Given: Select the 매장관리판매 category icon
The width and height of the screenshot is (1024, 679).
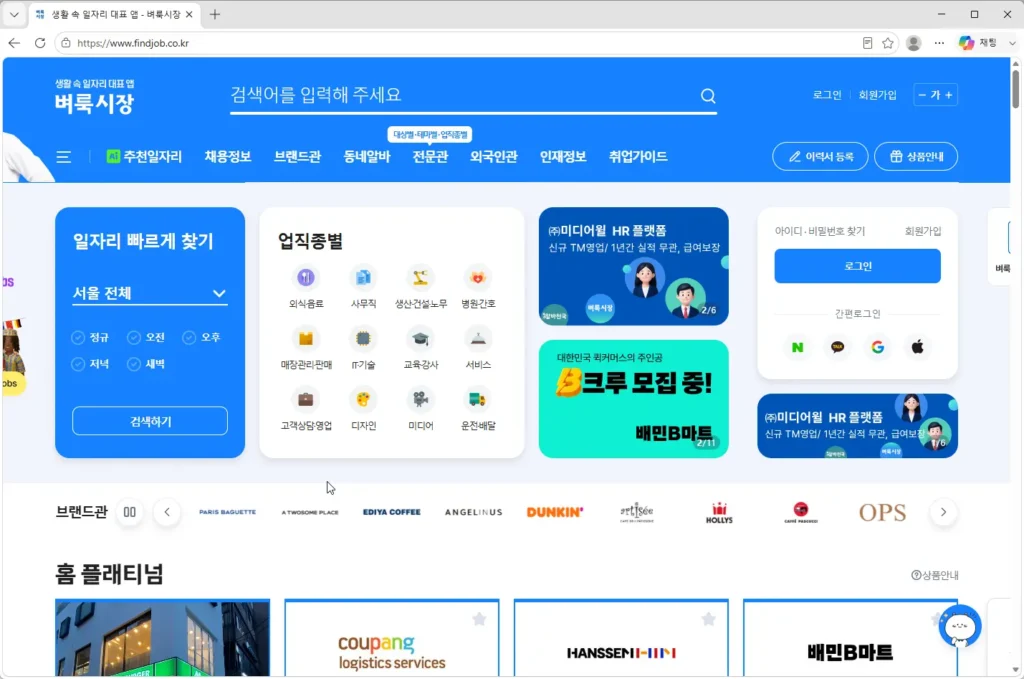Looking at the screenshot, I should tap(306, 338).
